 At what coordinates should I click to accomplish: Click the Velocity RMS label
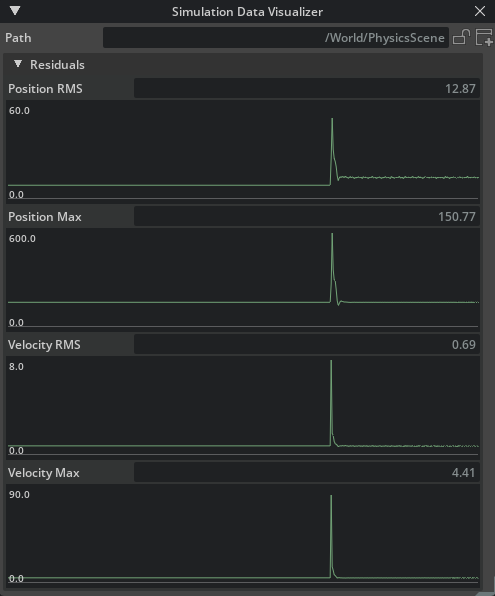[44, 344]
